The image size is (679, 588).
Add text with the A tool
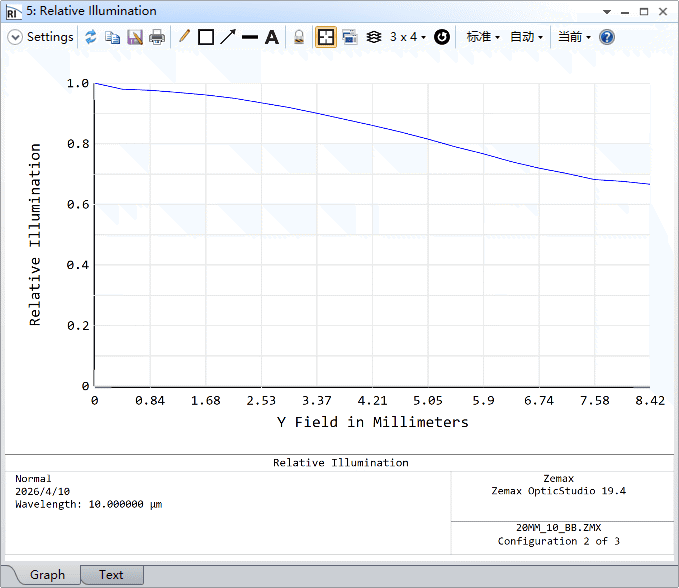(272, 37)
